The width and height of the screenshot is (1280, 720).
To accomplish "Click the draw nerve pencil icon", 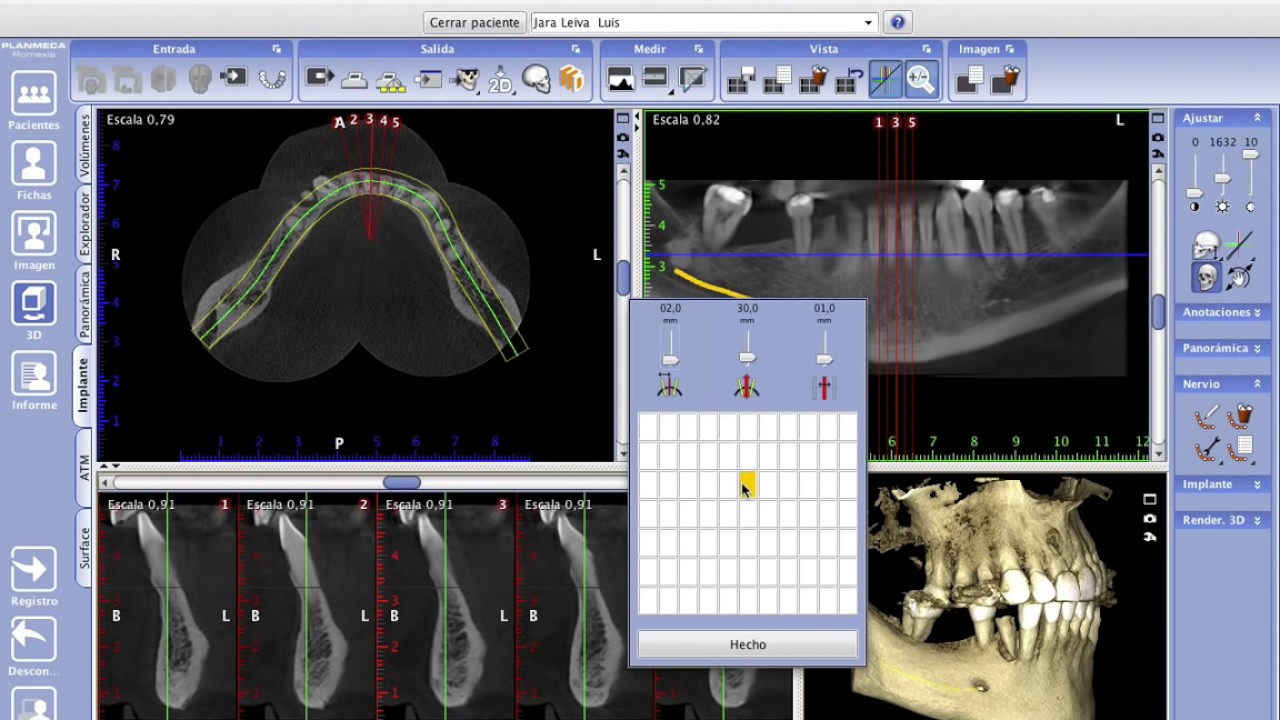I will point(1206,416).
